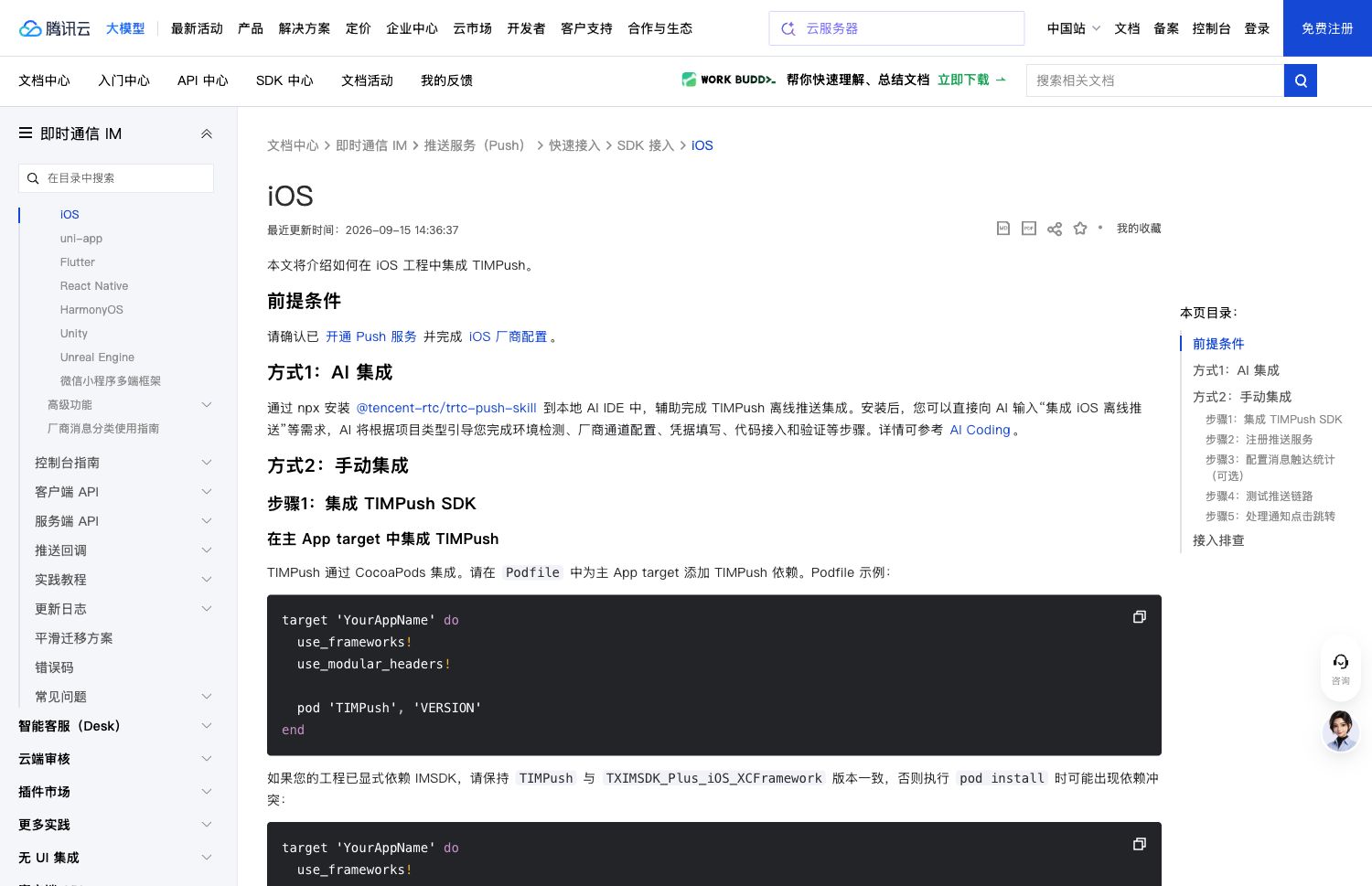Expand 智能客服（Desk）section

point(207,726)
